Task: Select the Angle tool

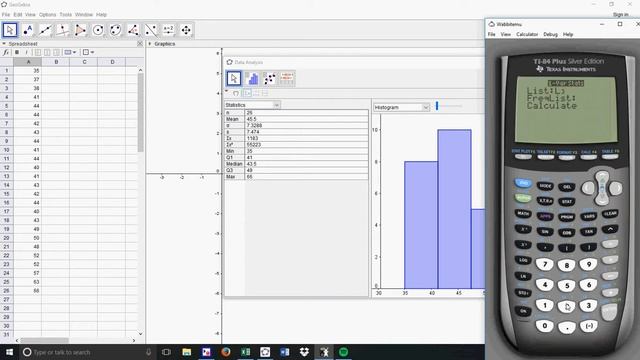Action: pyautogui.click(x=133, y=30)
